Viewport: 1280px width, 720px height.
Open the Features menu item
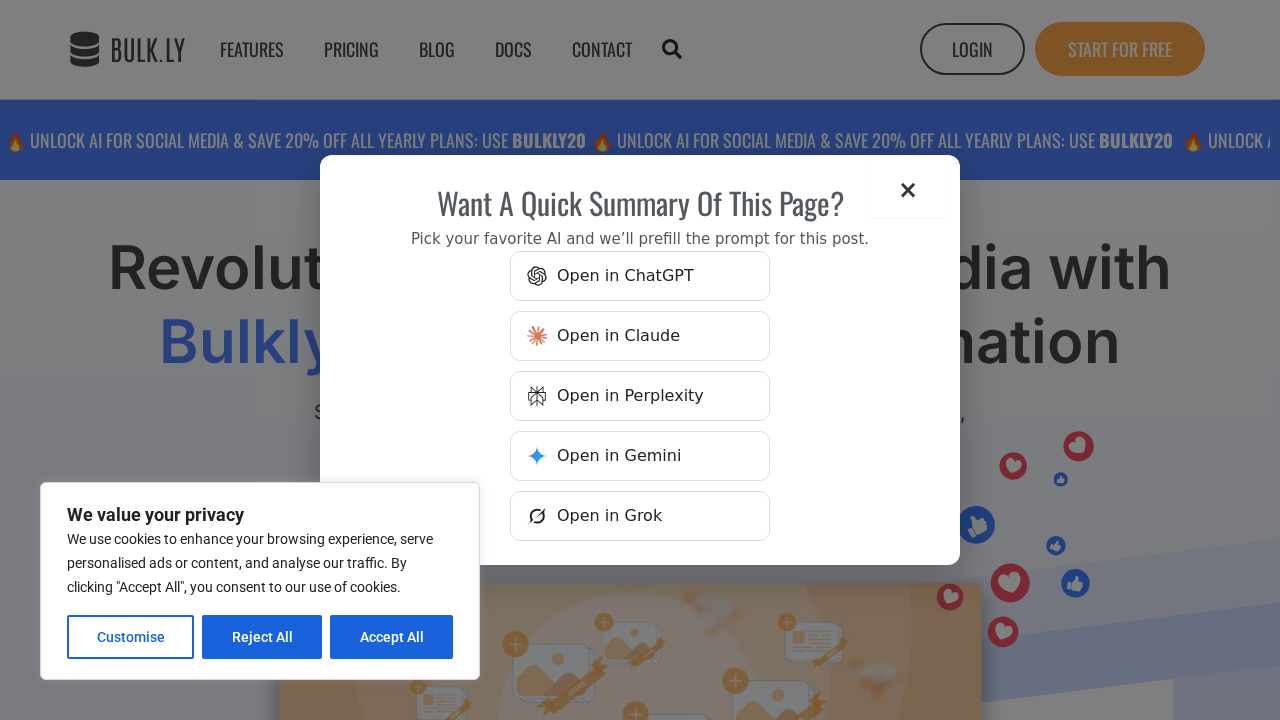coord(252,49)
